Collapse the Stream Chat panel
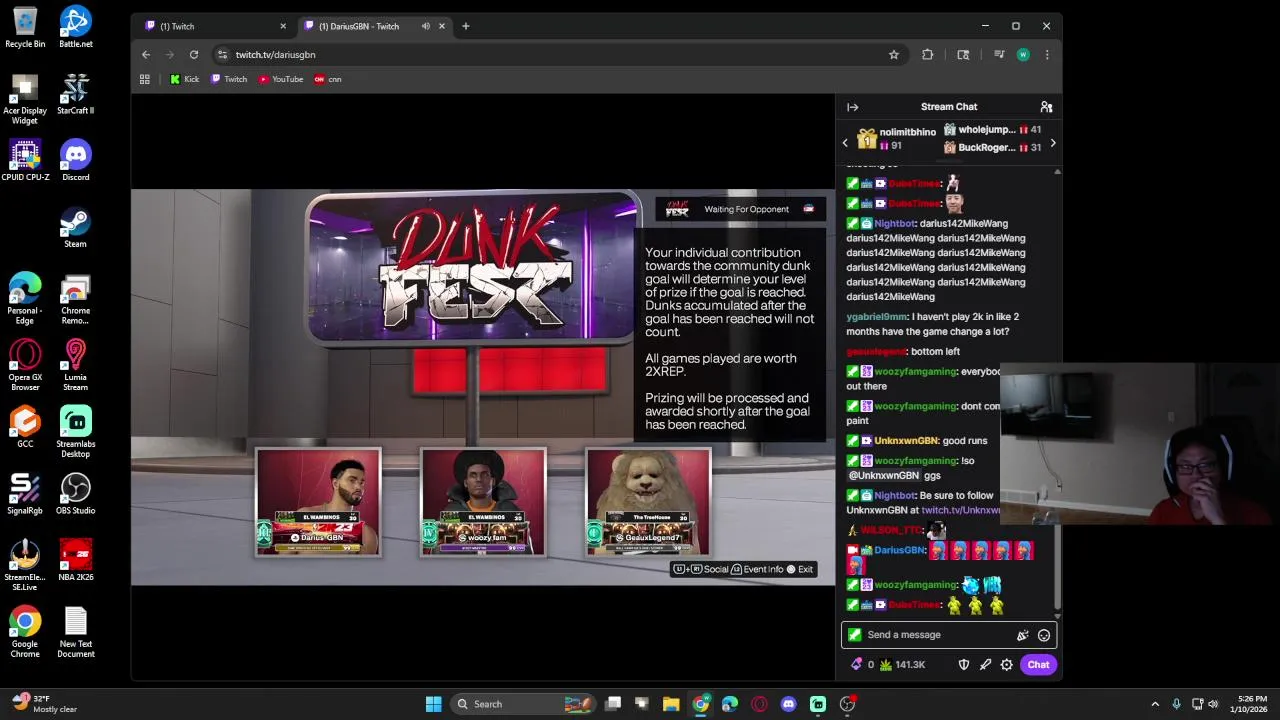This screenshot has height=720, width=1280. point(852,107)
